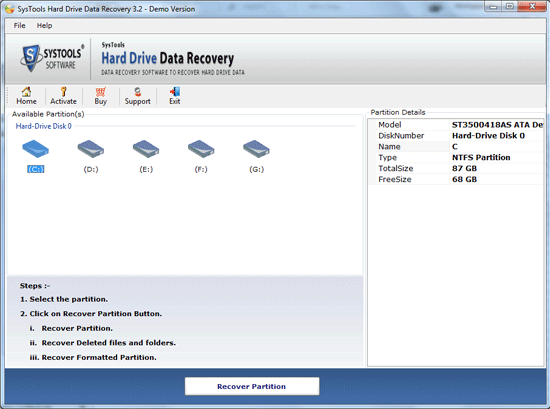Click the SysTools Software logo
The width and height of the screenshot is (550, 409).
tap(52, 58)
